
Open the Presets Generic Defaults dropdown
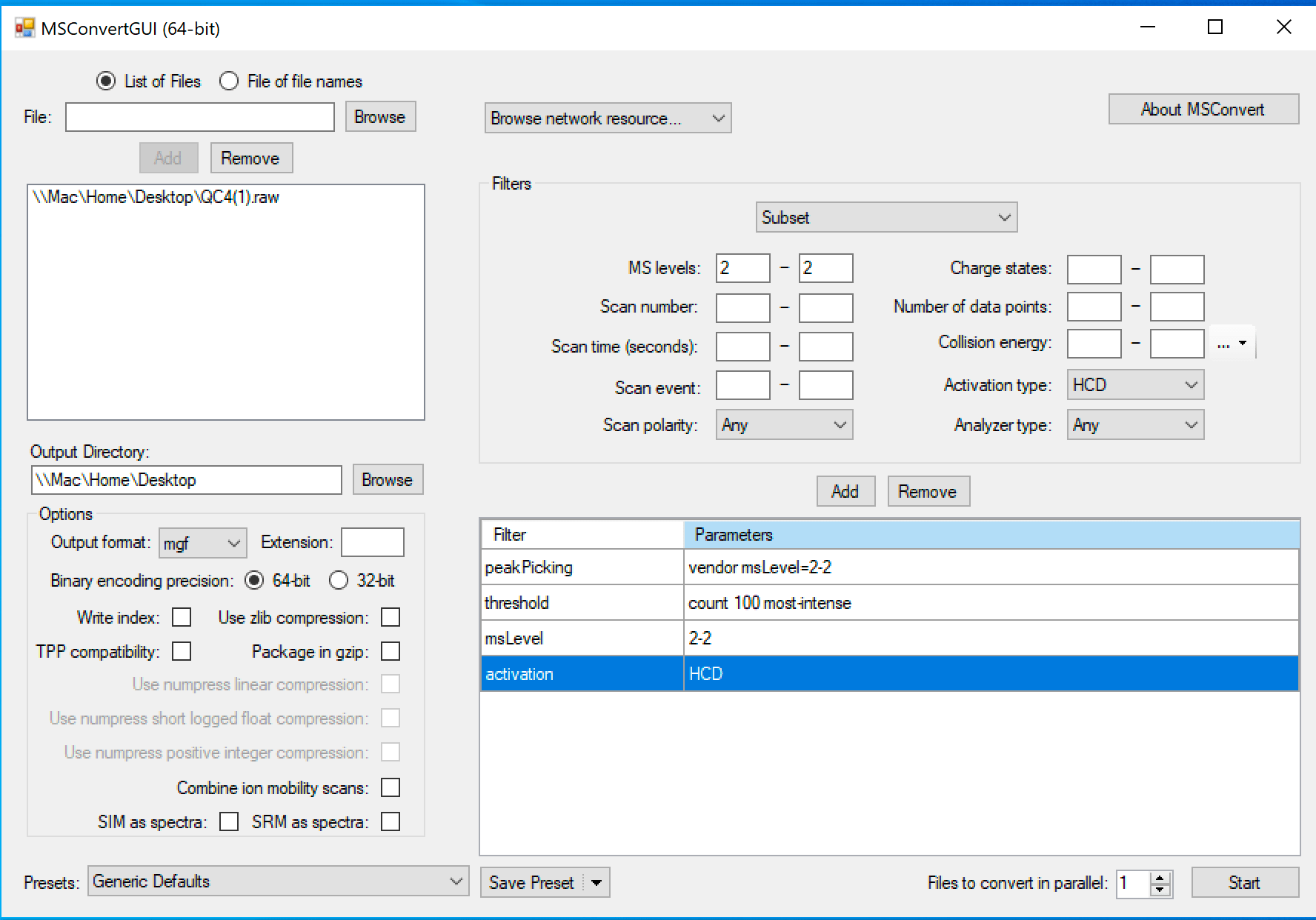278,881
